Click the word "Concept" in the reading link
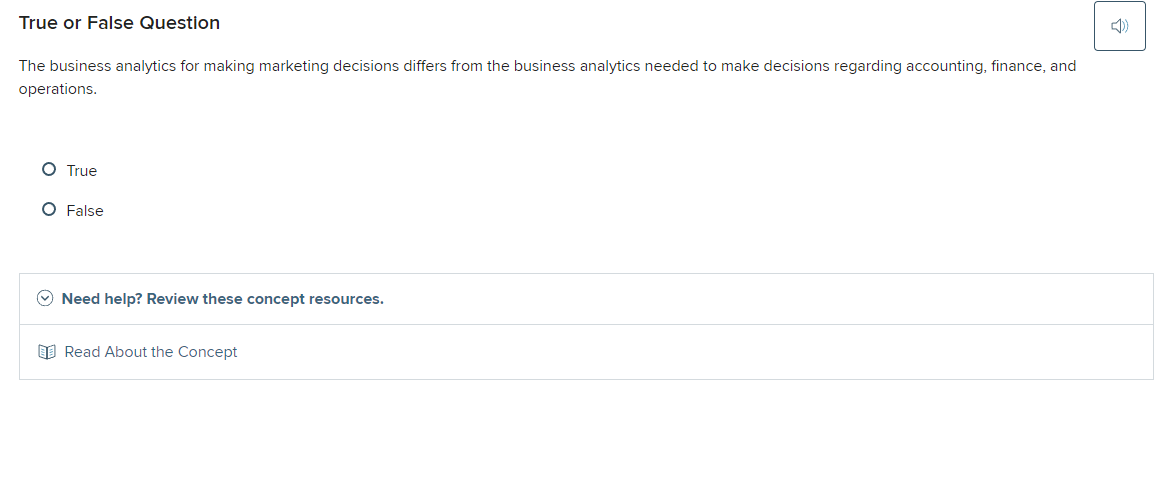 click(208, 352)
